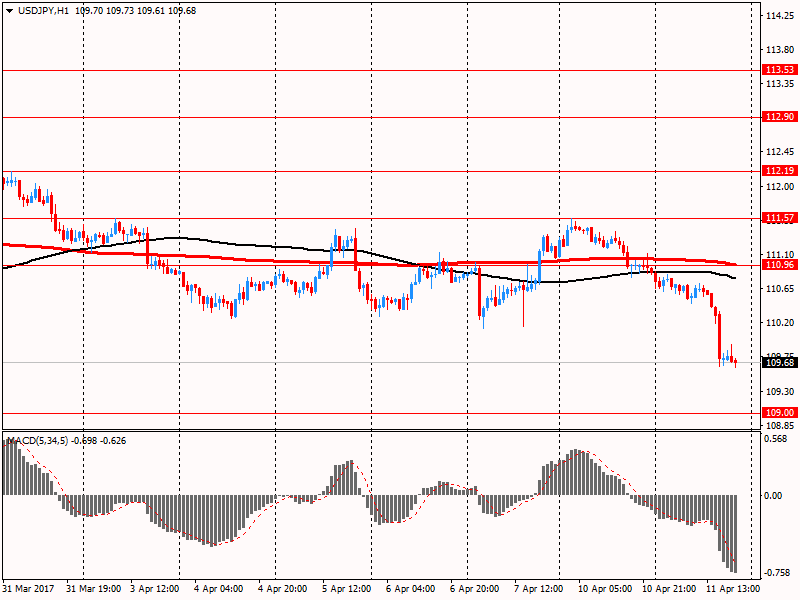Screen dimensions: 800x600
Task: Open the chart menu triangle beside USDJPY,H1
Action: click(9, 11)
